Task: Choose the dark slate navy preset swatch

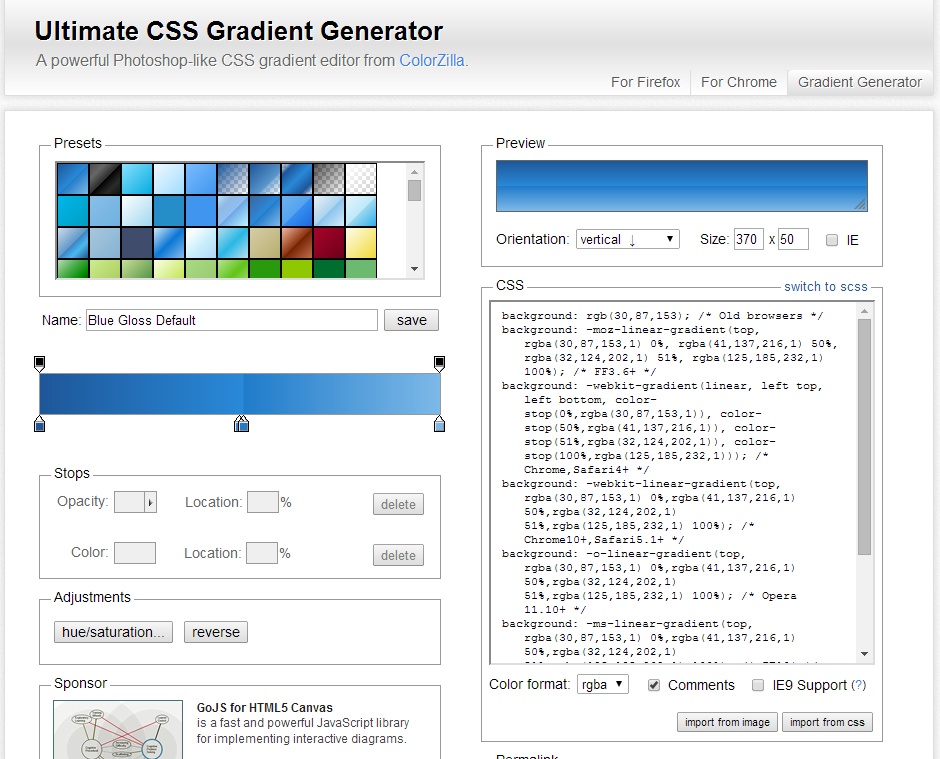Action: [x=137, y=242]
